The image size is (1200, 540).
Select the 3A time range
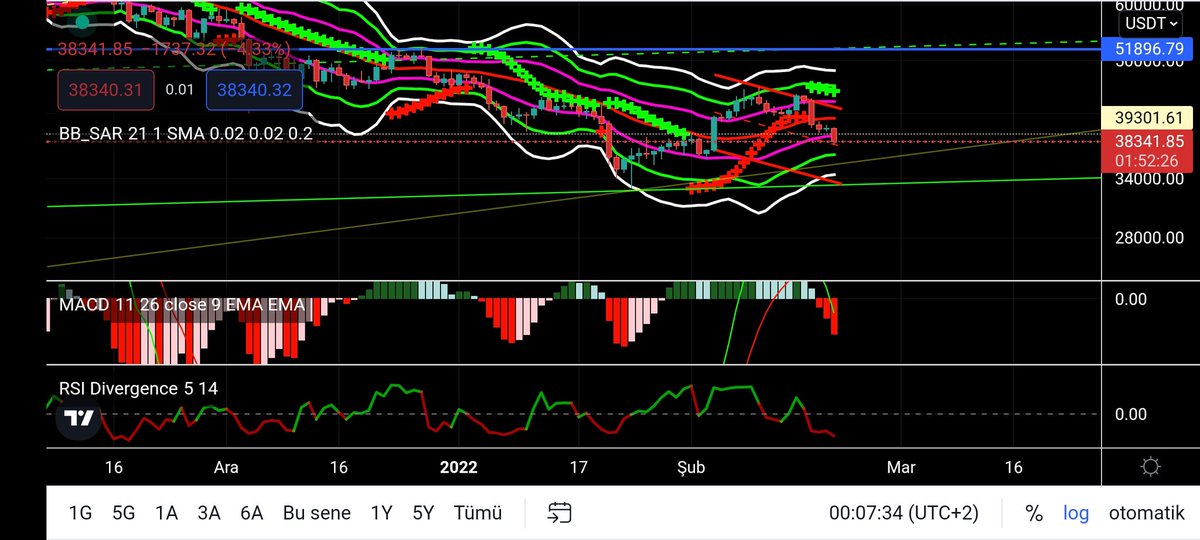coord(208,513)
